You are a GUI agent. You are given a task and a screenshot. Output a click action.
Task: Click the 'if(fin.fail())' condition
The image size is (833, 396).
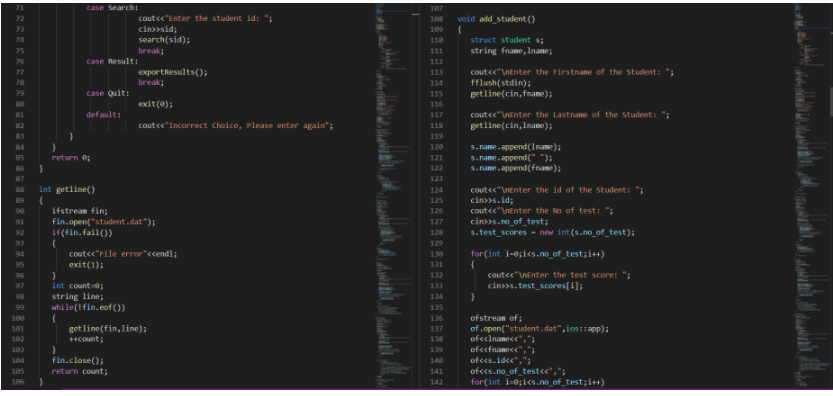(82, 233)
